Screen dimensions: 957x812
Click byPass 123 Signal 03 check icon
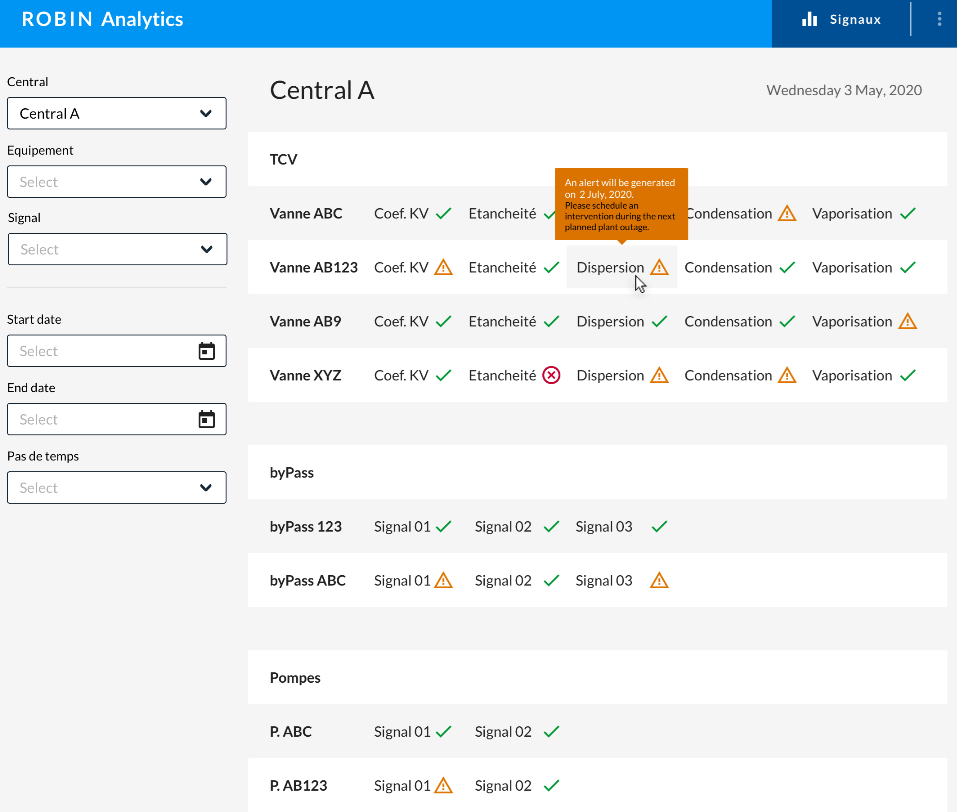click(x=659, y=527)
